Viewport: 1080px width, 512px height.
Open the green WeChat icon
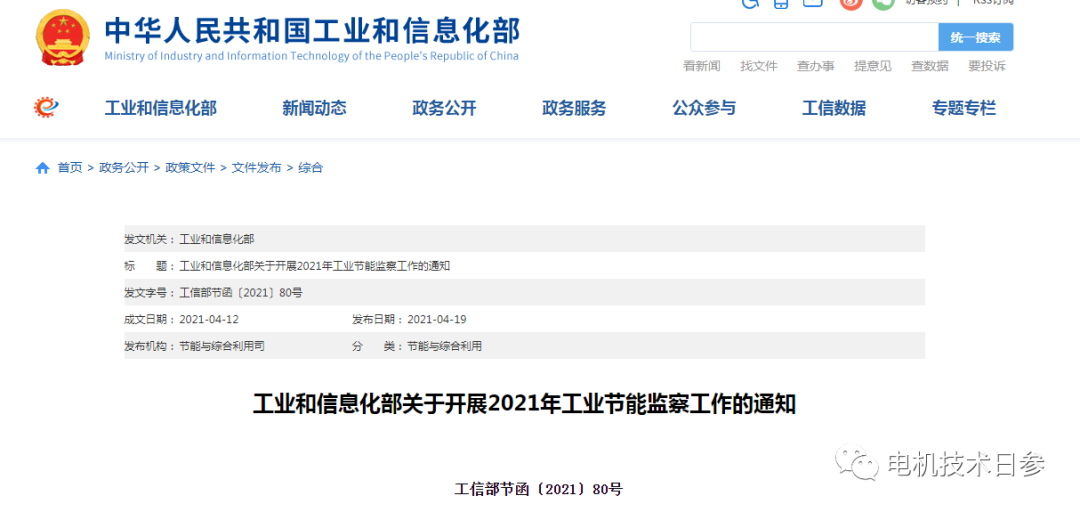tap(883, 3)
